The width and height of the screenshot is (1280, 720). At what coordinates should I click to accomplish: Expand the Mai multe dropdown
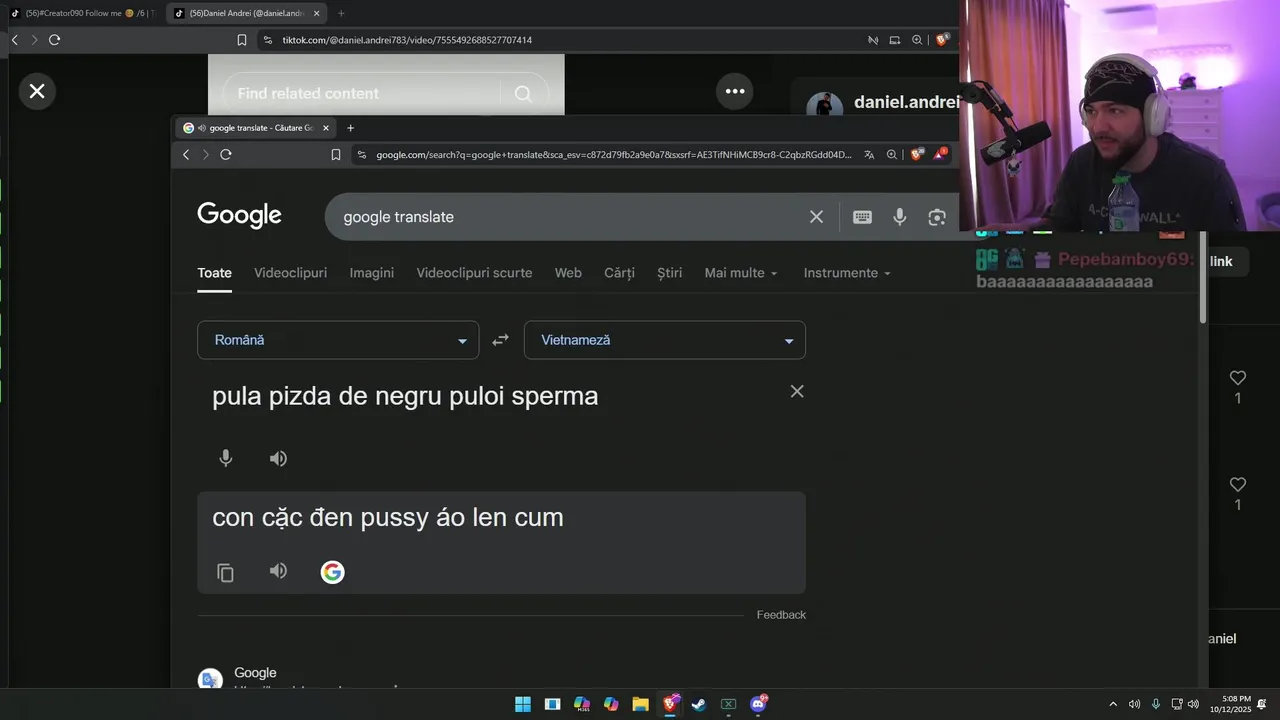741,273
